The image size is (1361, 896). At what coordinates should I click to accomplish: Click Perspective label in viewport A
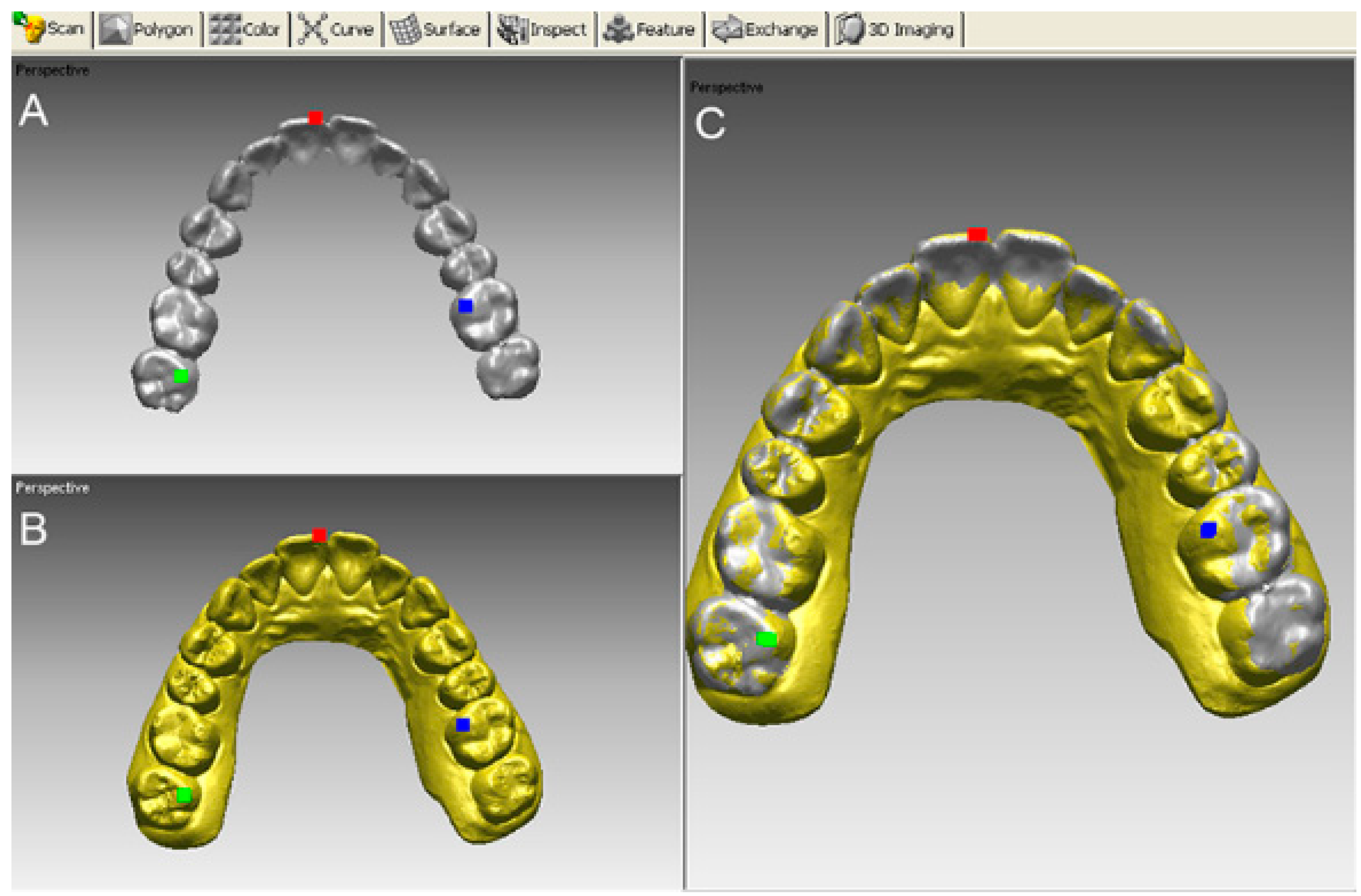click(52, 70)
